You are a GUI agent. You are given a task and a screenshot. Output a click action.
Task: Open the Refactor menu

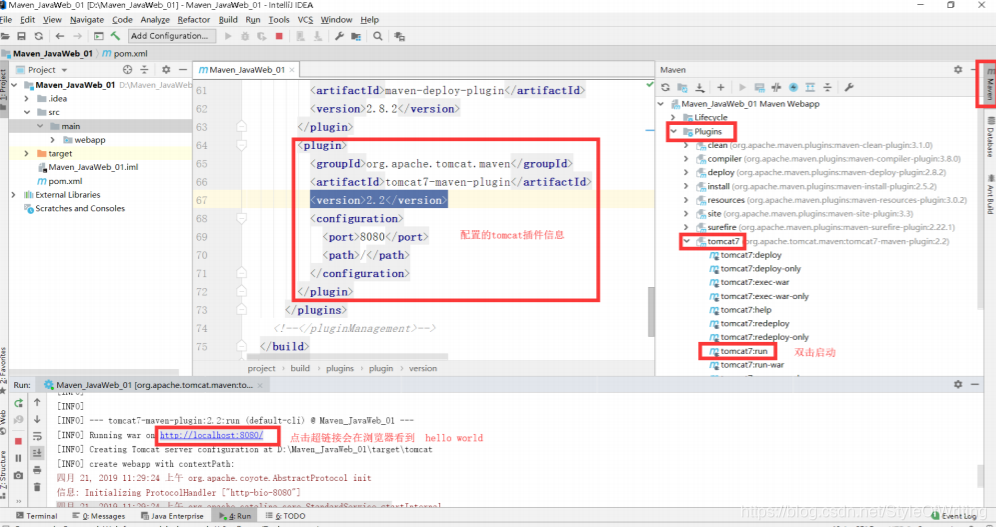tap(194, 20)
